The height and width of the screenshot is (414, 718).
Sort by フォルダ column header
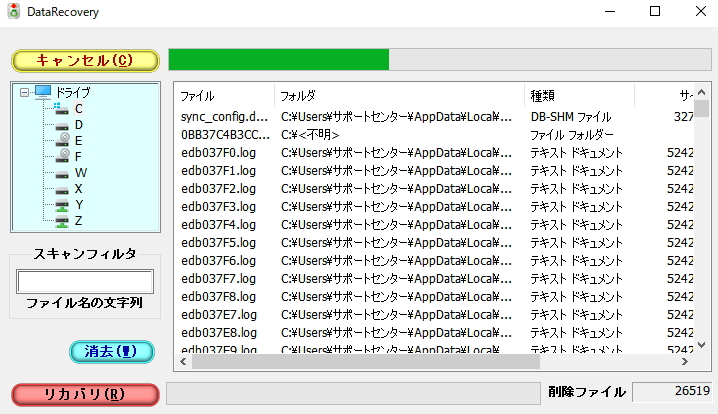[x=398, y=96]
